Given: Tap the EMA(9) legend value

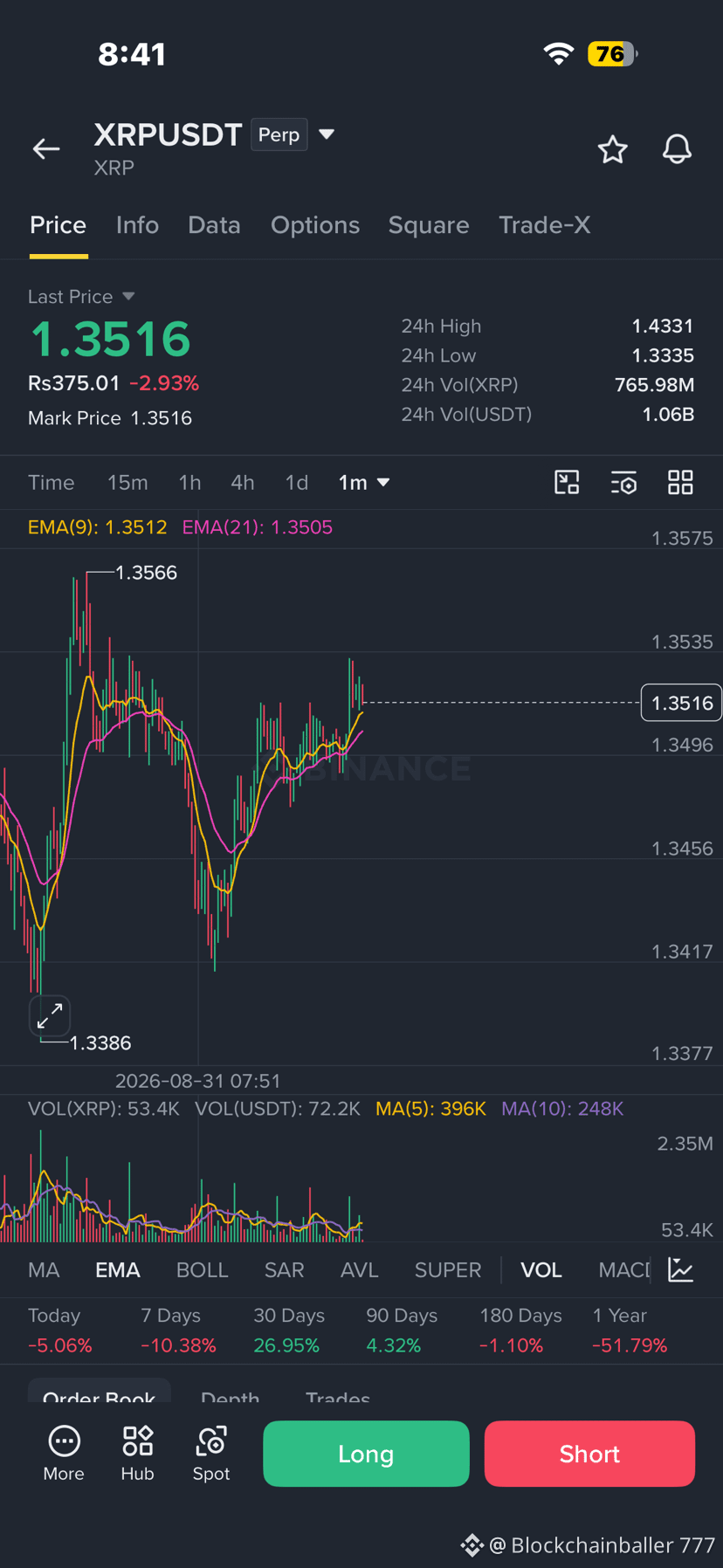Looking at the screenshot, I should 97,527.
